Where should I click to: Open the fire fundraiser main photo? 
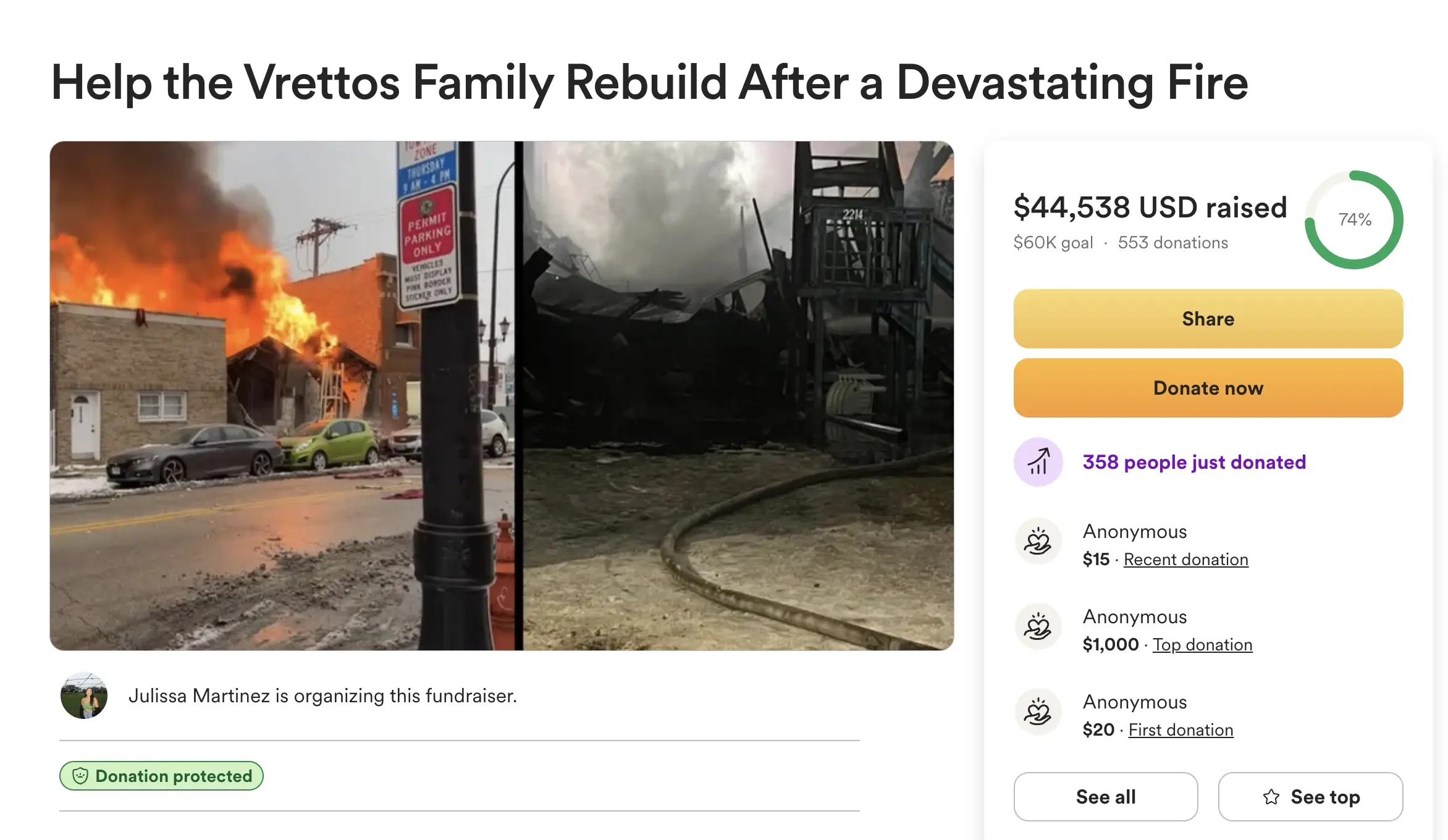coord(502,395)
